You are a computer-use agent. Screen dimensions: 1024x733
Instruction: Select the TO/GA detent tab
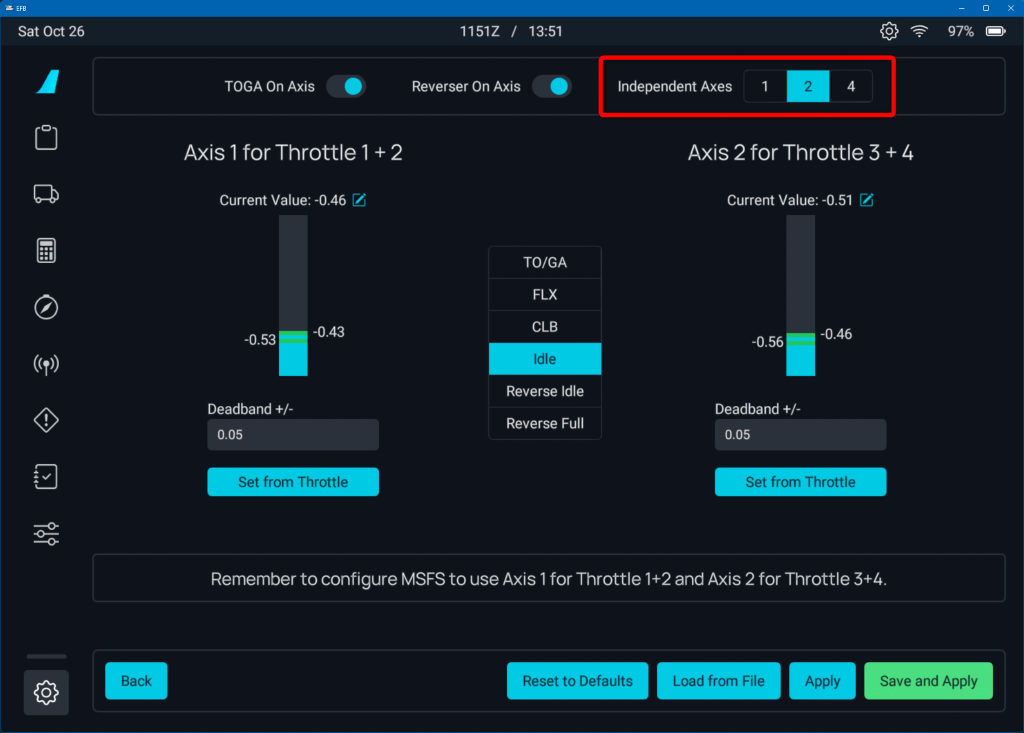(545, 263)
